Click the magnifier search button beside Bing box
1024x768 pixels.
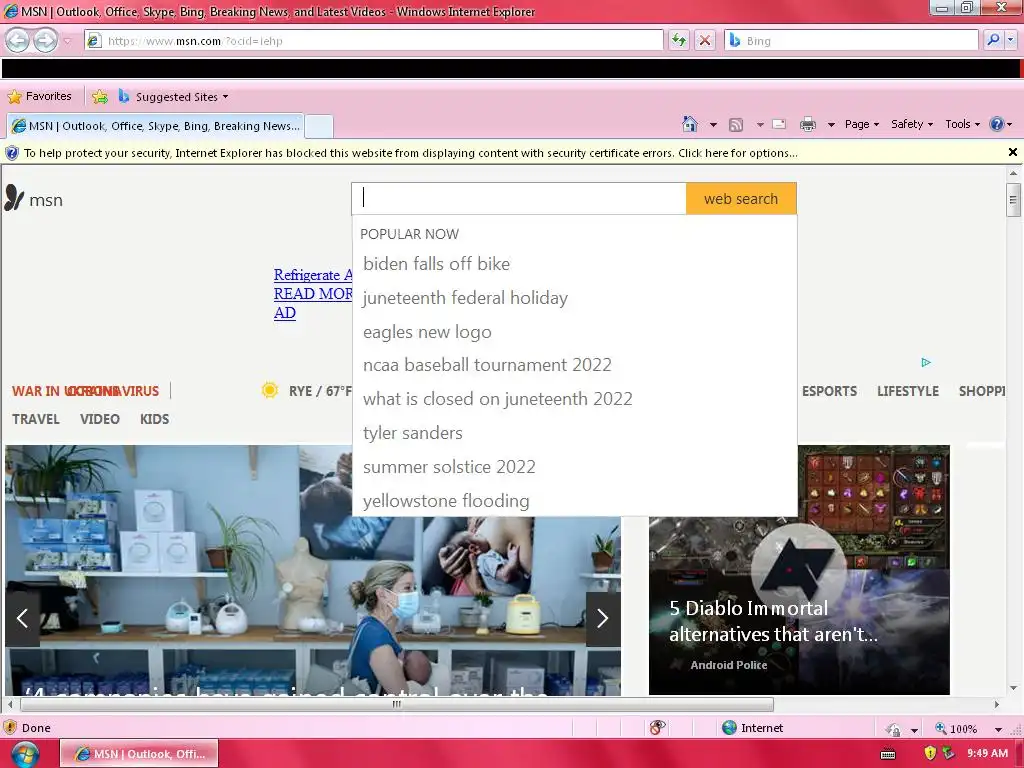click(993, 40)
